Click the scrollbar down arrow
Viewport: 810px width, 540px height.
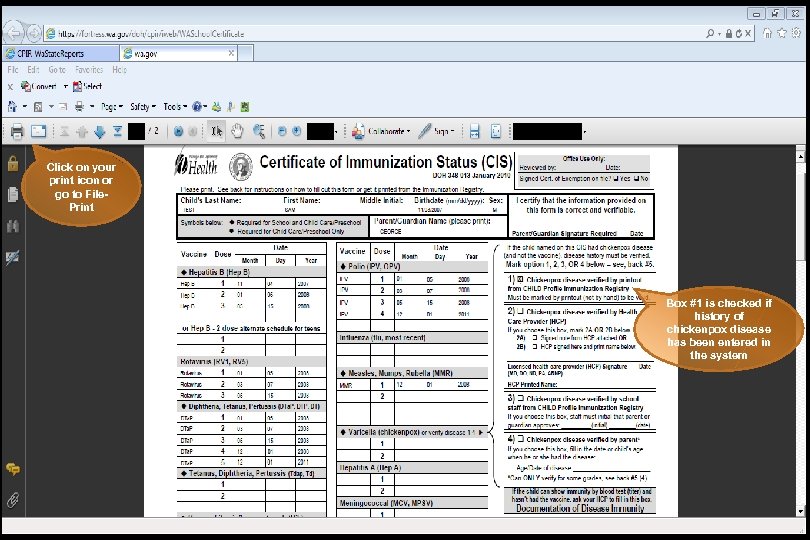(x=801, y=512)
